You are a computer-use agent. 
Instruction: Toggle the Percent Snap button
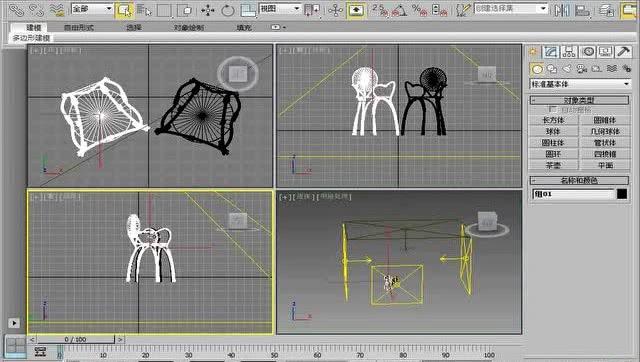[x=419, y=10]
